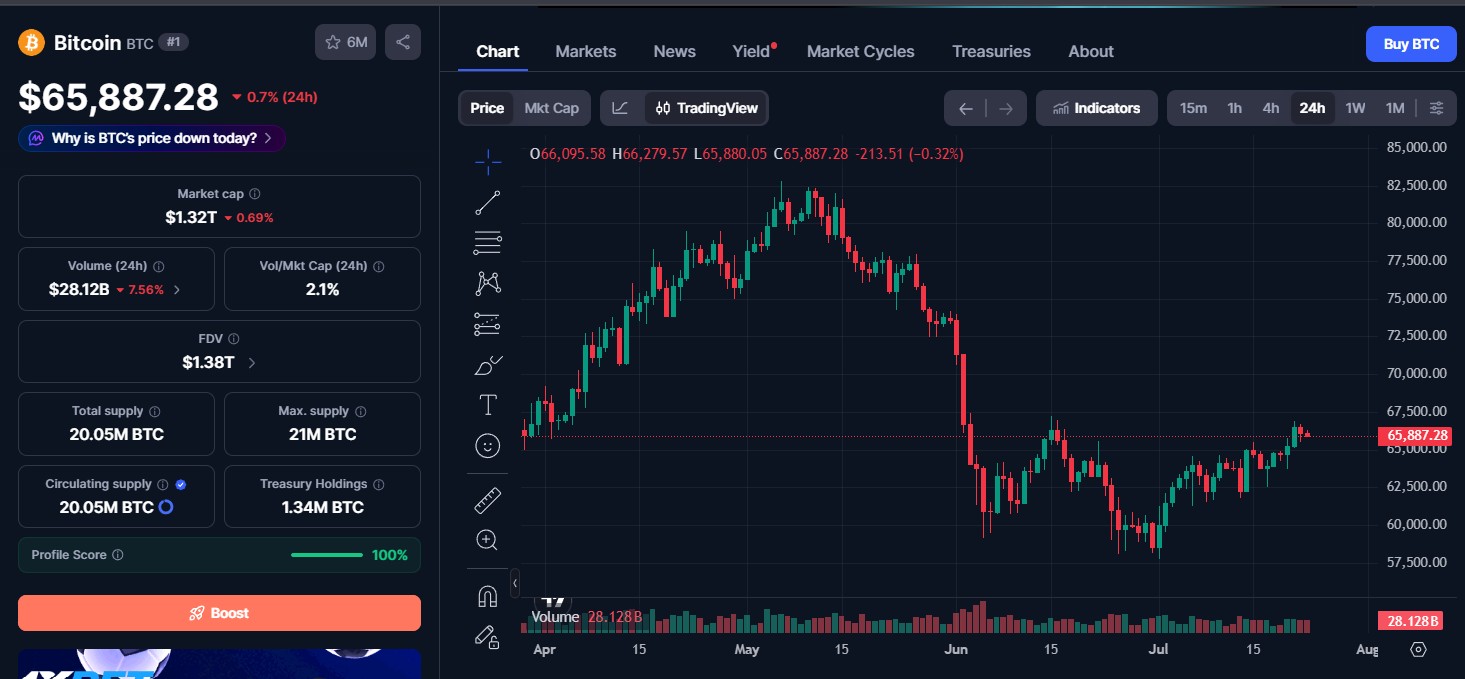Image resolution: width=1465 pixels, height=679 pixels.
Task: Click the advertisement banner below Boost
Action: pos(219,664)
